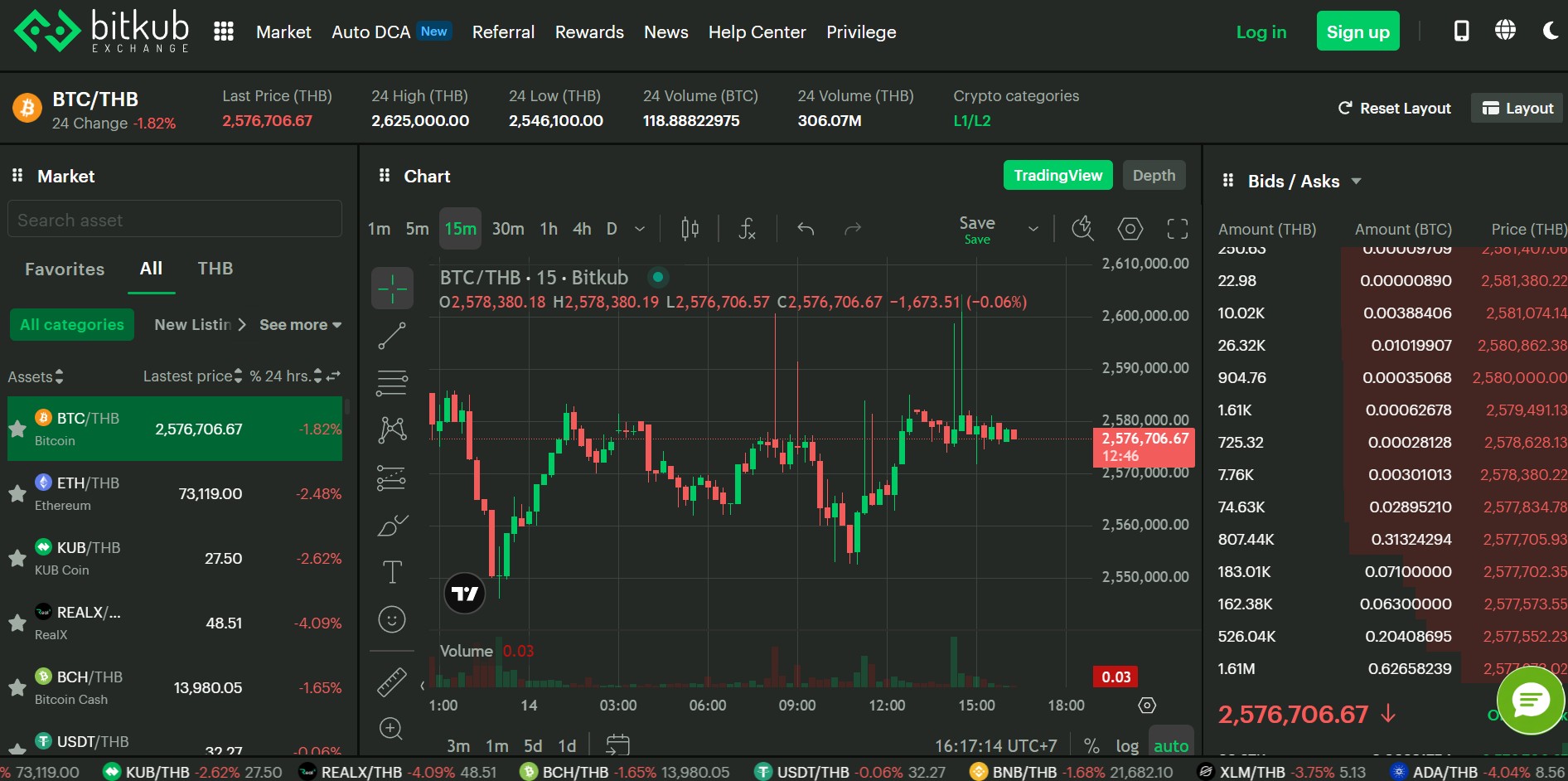
Task: Click the Search asset field
Action: 175,220
